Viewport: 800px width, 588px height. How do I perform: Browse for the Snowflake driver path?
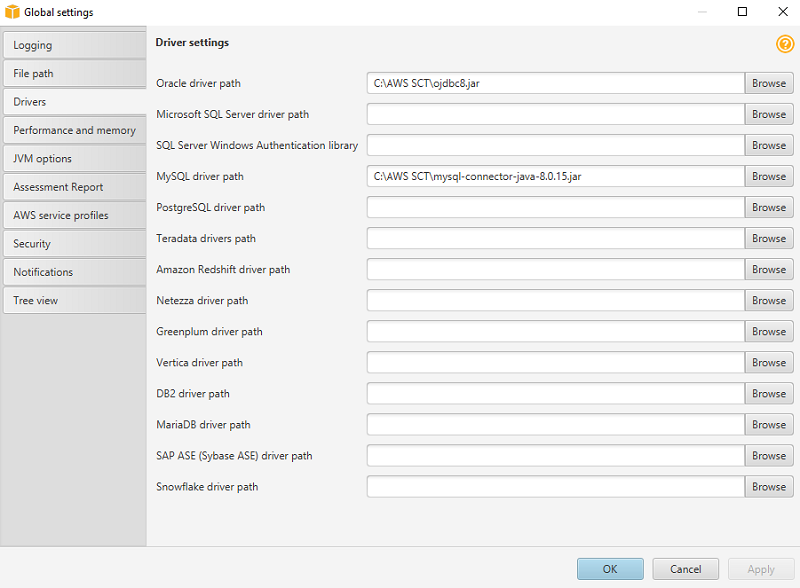click(768, 487)
